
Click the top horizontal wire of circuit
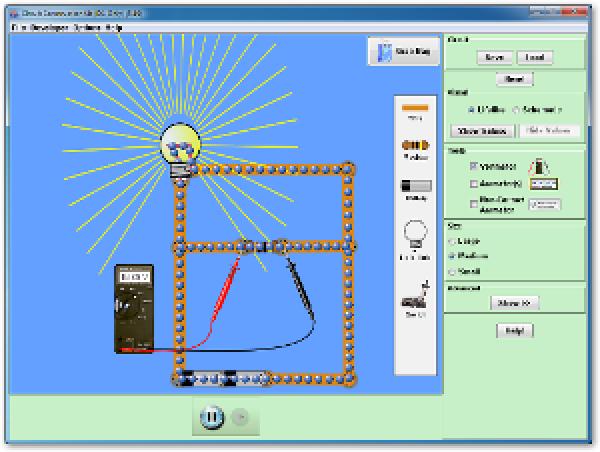[271, 169]
